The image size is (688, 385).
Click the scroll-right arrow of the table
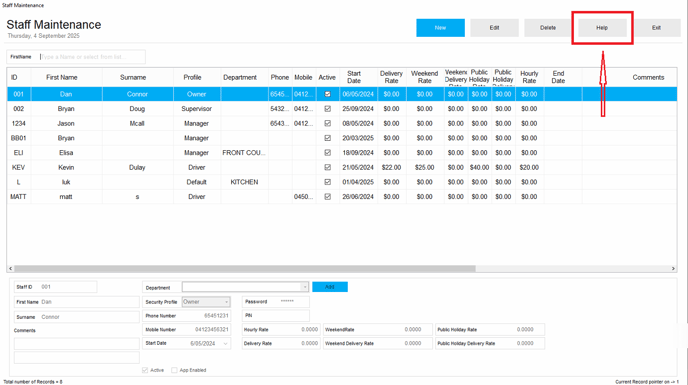[x=673, y=268]
